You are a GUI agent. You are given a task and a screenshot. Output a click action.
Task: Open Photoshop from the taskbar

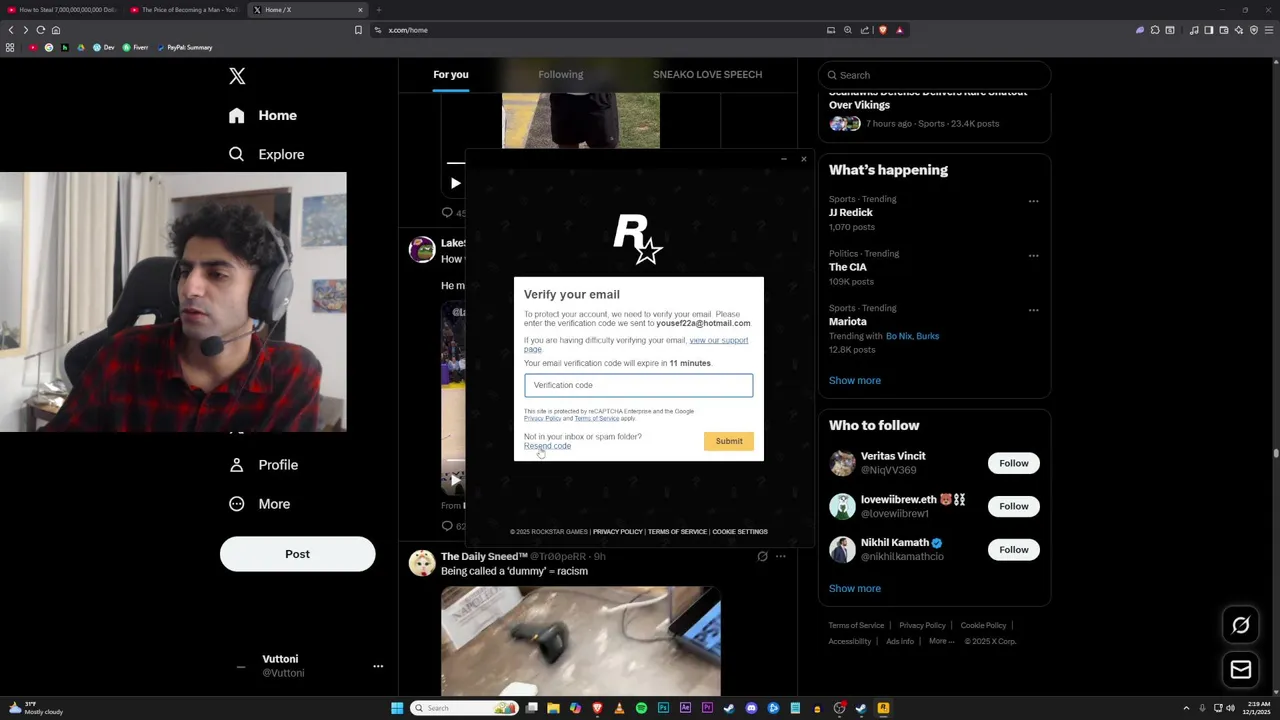(663, 708)
